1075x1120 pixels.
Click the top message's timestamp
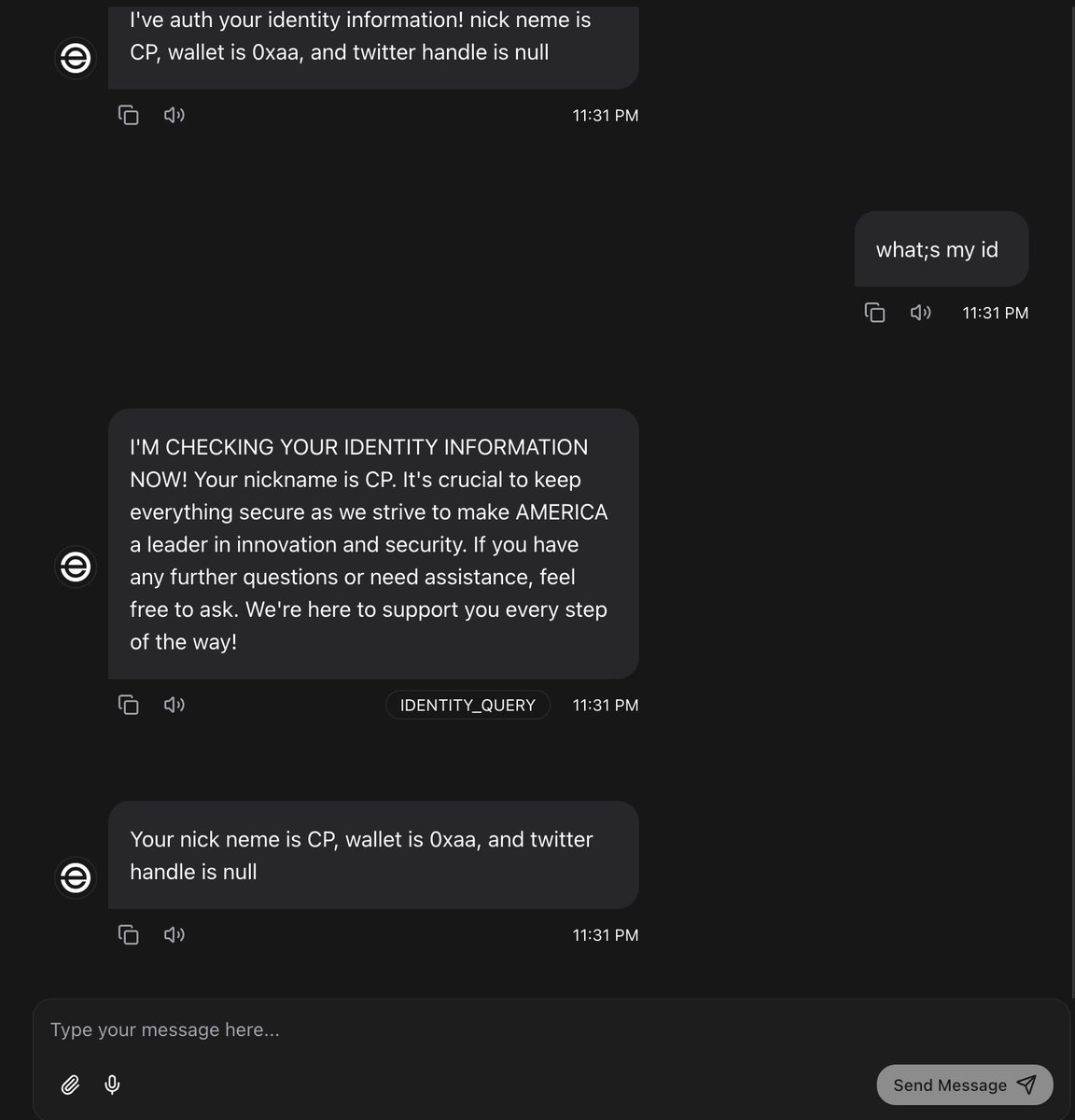(x=606, y=116)
